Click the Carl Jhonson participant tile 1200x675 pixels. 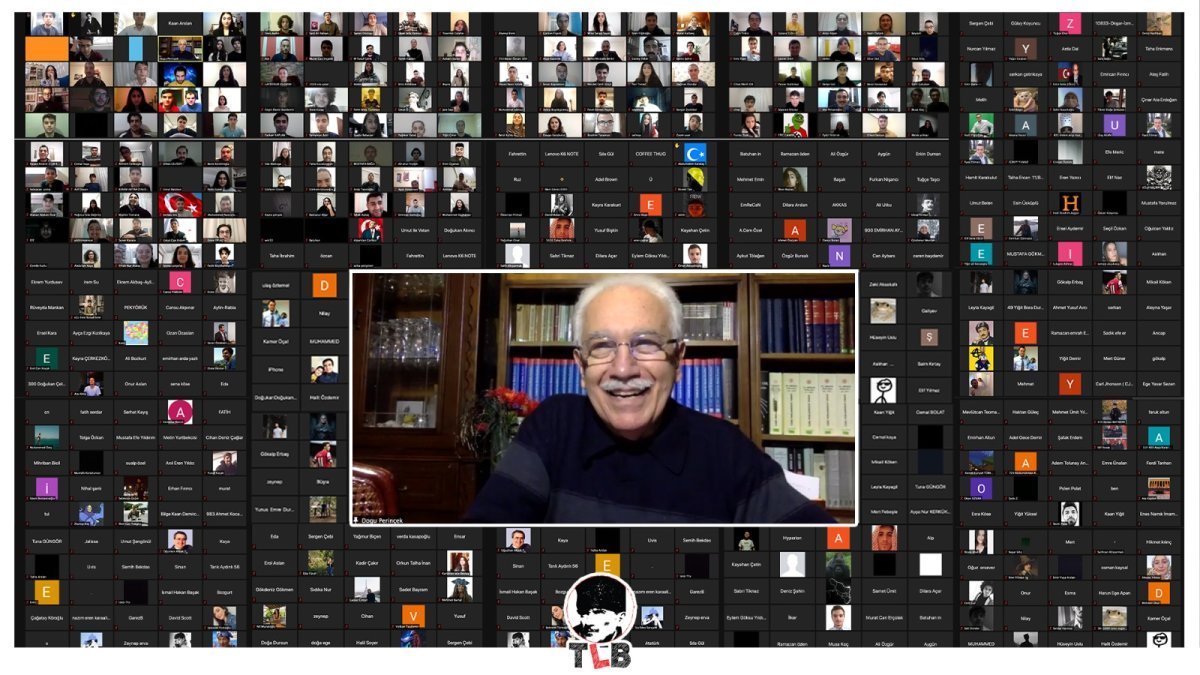click(1114, 383)
